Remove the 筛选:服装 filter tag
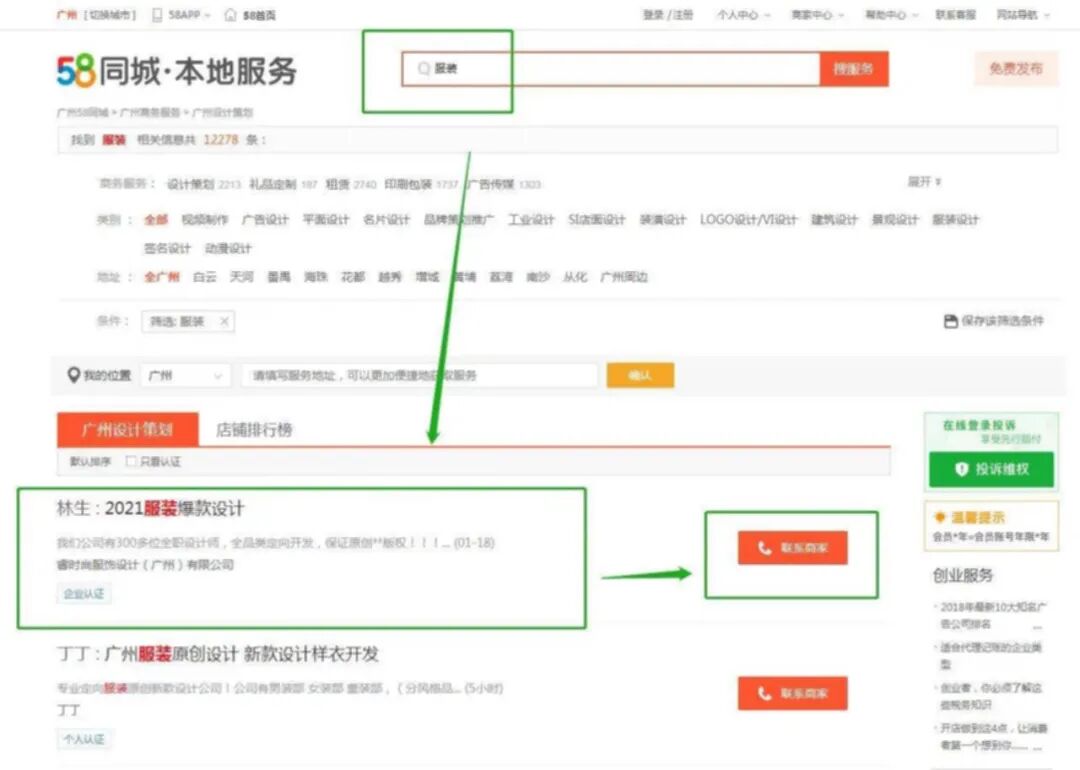Screen dimensions: 1080x770 pyautogui.click(x=226, y=322)
